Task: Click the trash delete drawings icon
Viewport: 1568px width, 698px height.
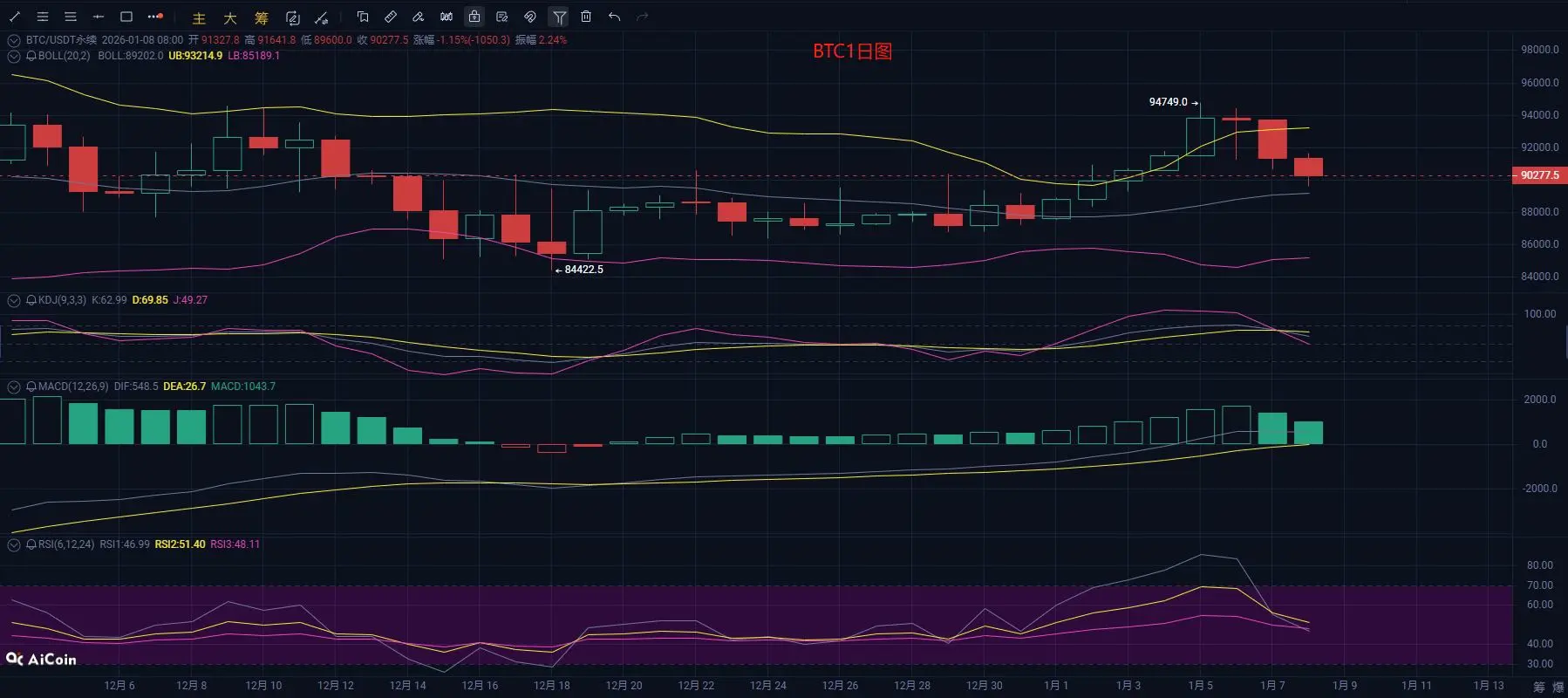Action: coord(586,17)
